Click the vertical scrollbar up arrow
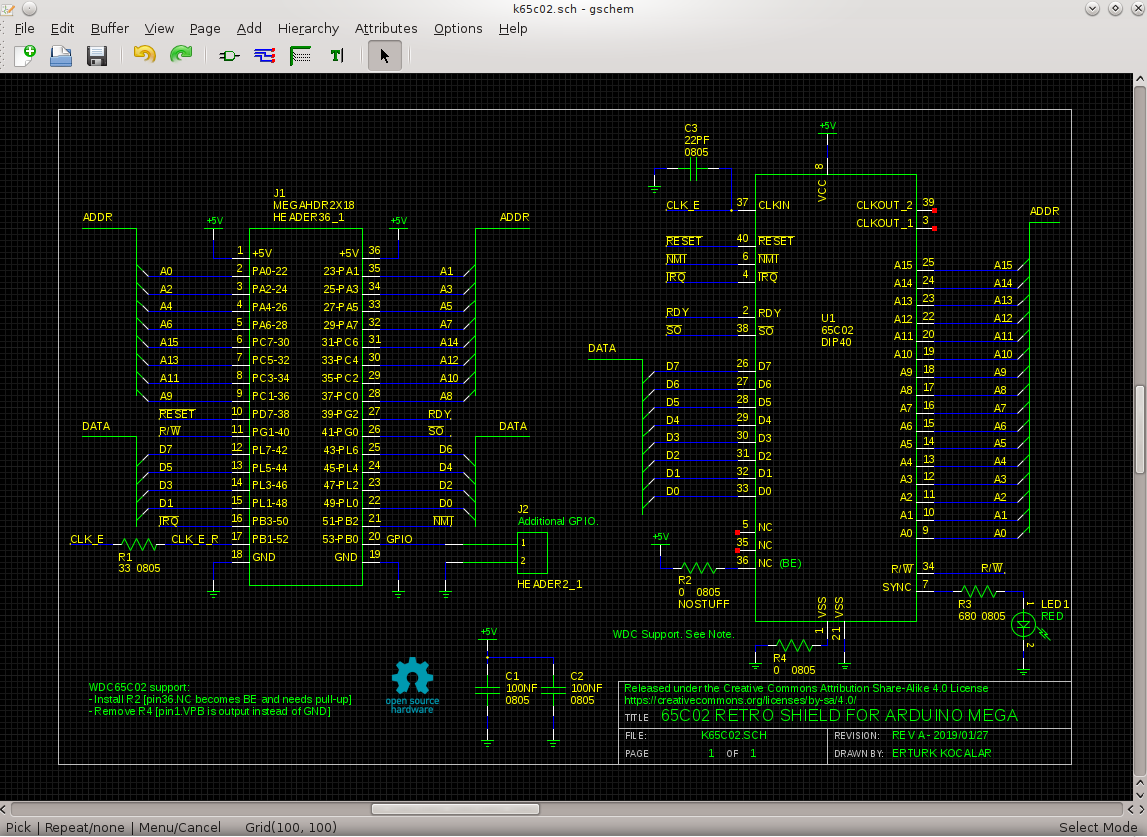This screenshot has width=1147, height=837. pos(1140,78)
